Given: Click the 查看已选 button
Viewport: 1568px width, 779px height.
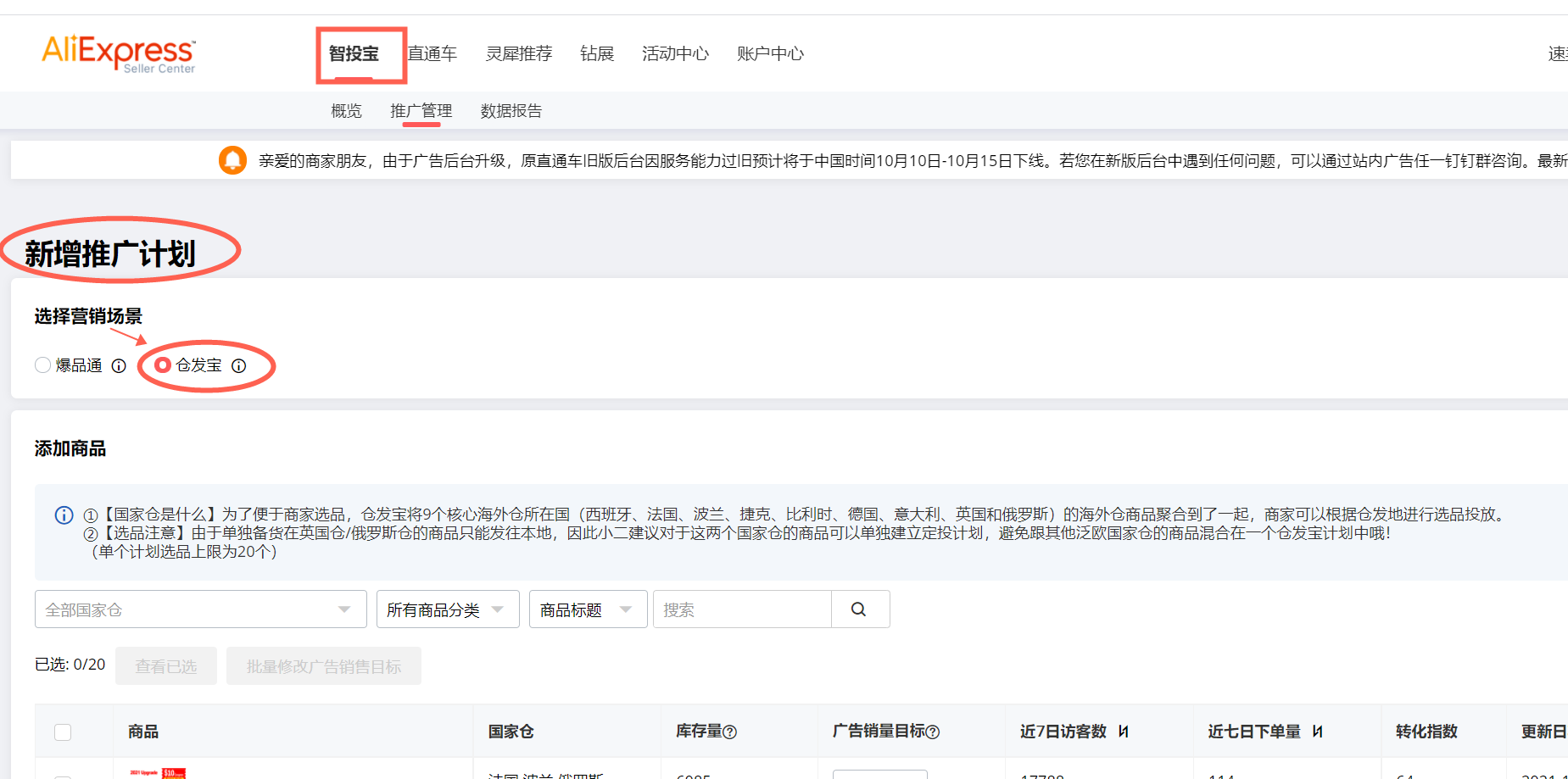Looking at the screenshot, I should click(x=166, y=666).
